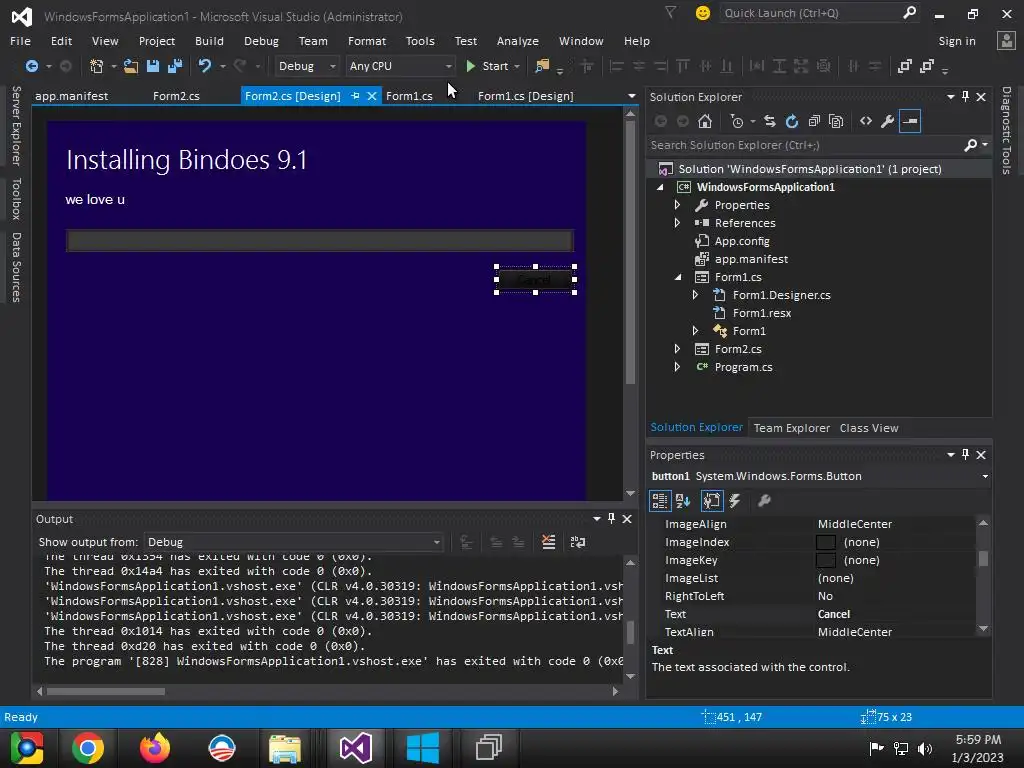This screenshot has height=768, width=1024.
Task: Click the notifications filter flag icon
Action: [x=671, y=12]
